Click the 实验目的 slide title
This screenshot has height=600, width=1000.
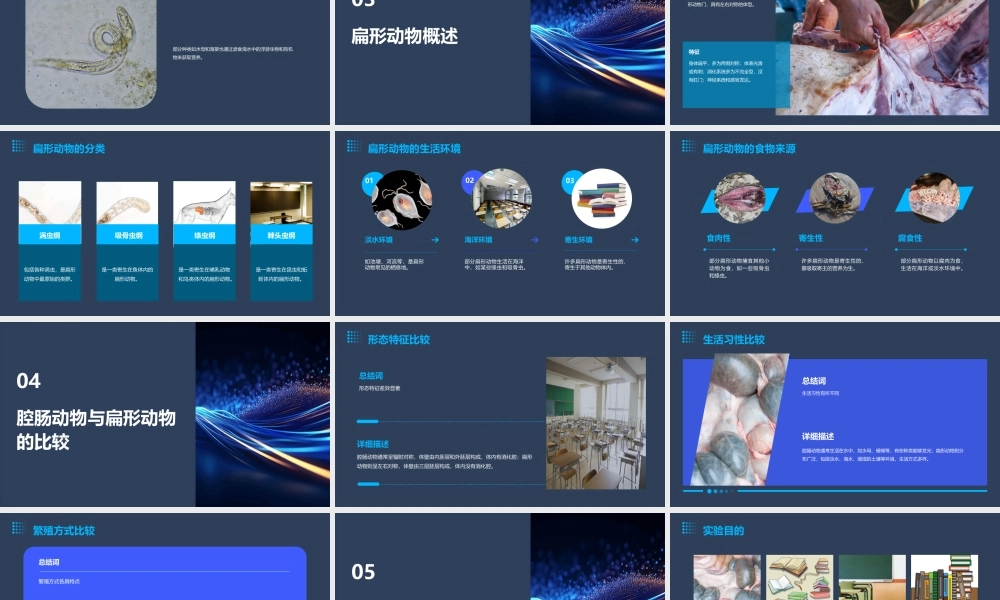point(723,530)
